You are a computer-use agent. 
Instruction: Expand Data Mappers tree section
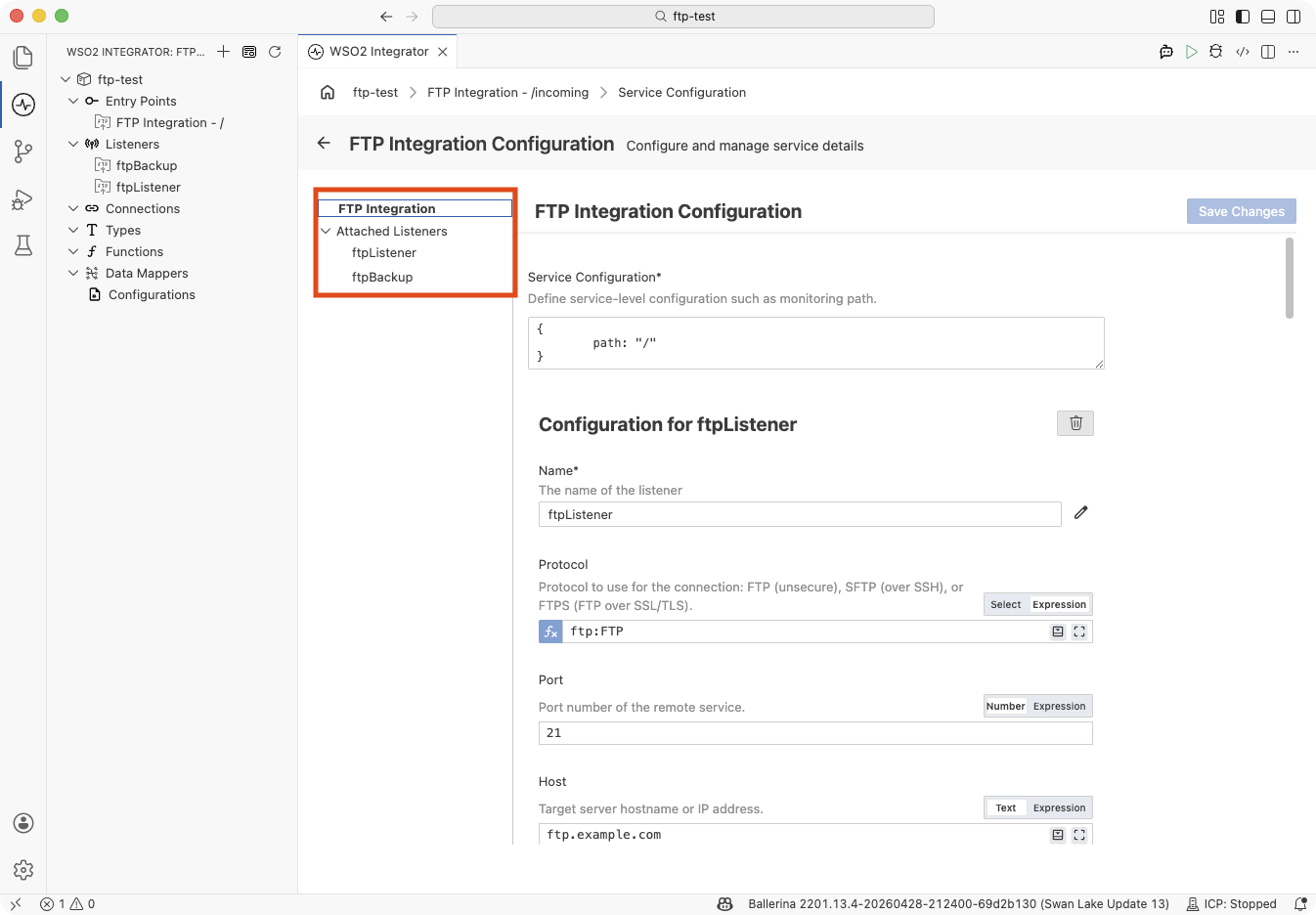coord(73,273)
